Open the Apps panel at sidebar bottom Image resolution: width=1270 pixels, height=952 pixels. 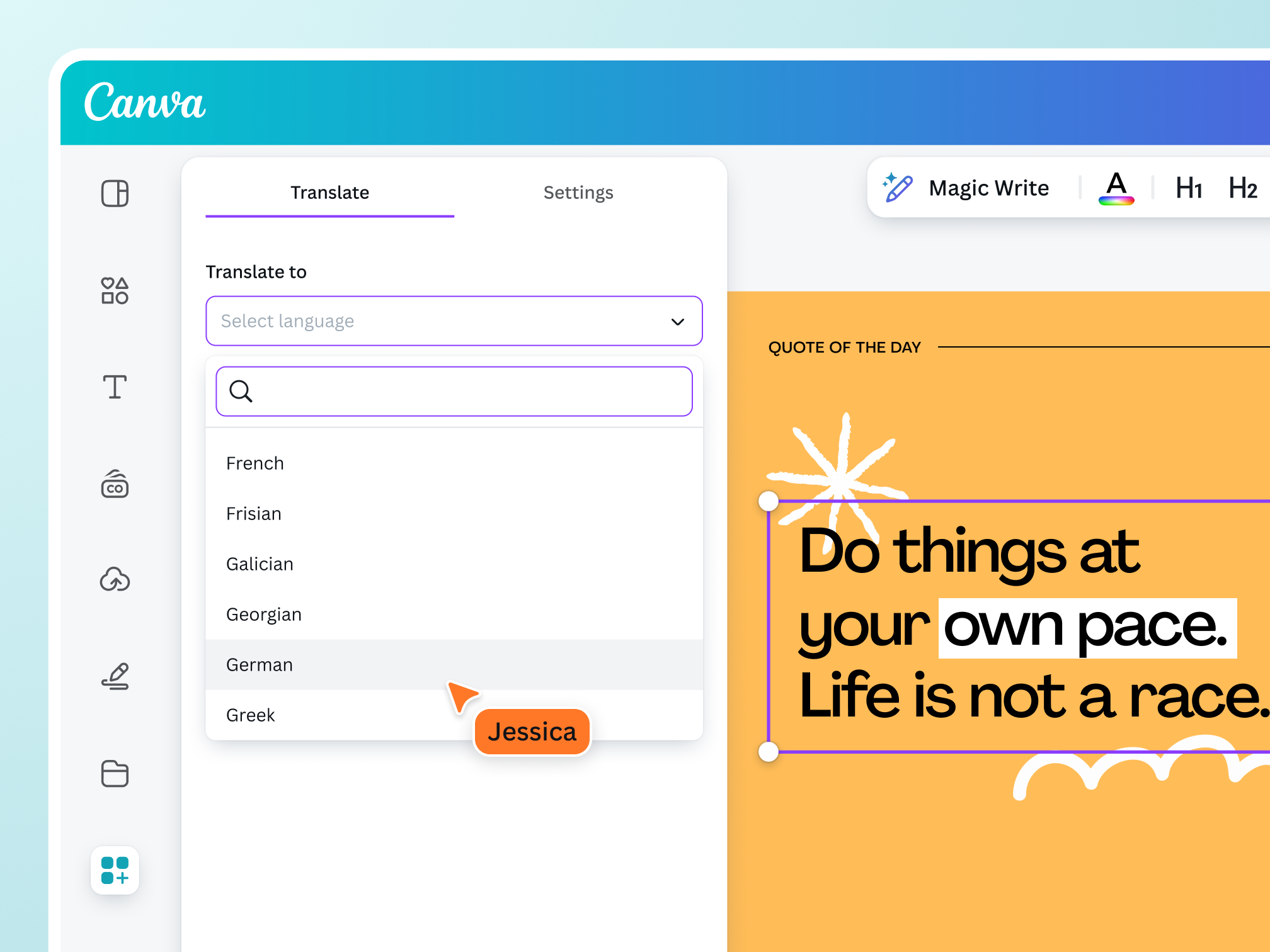click(115, 871)
